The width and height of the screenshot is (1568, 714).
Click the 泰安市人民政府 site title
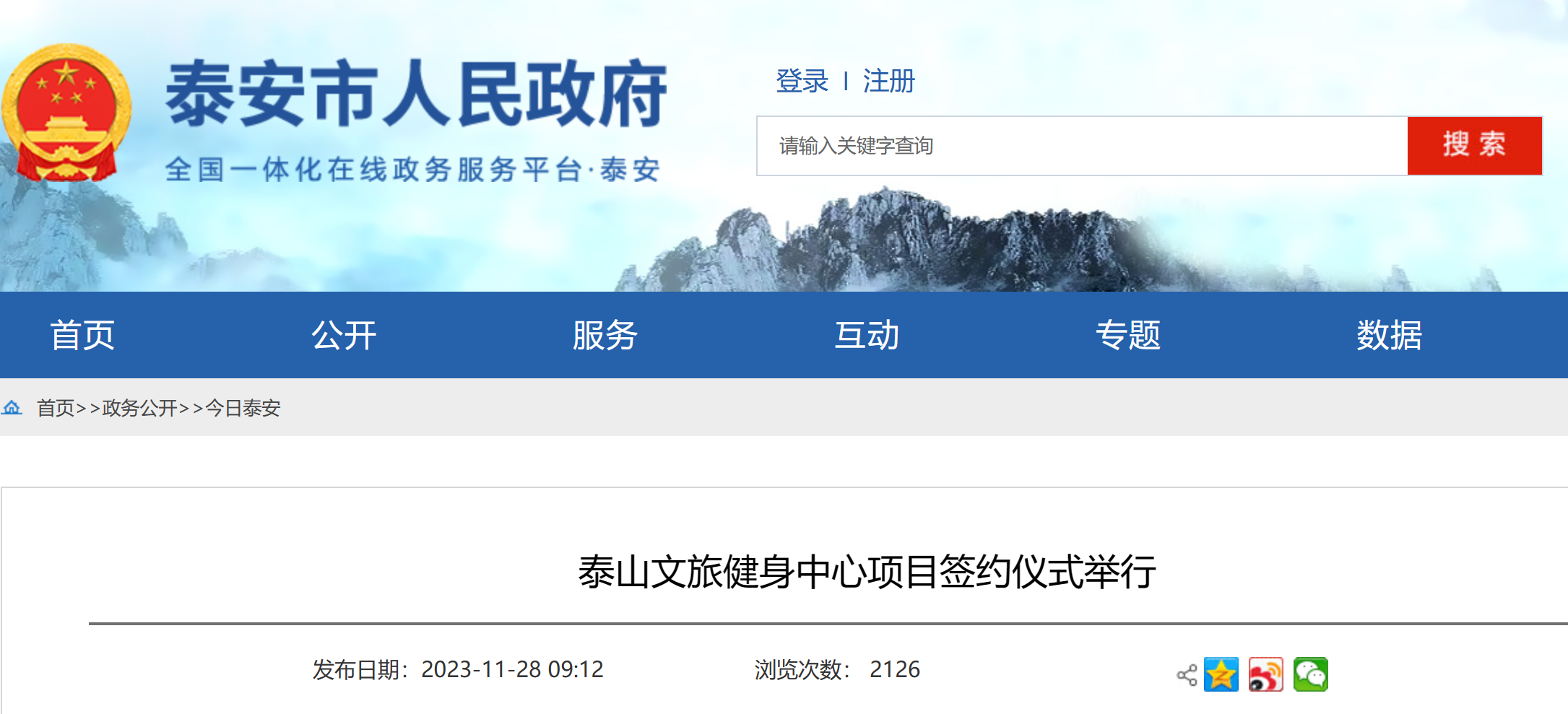click(x=416, y=94)
